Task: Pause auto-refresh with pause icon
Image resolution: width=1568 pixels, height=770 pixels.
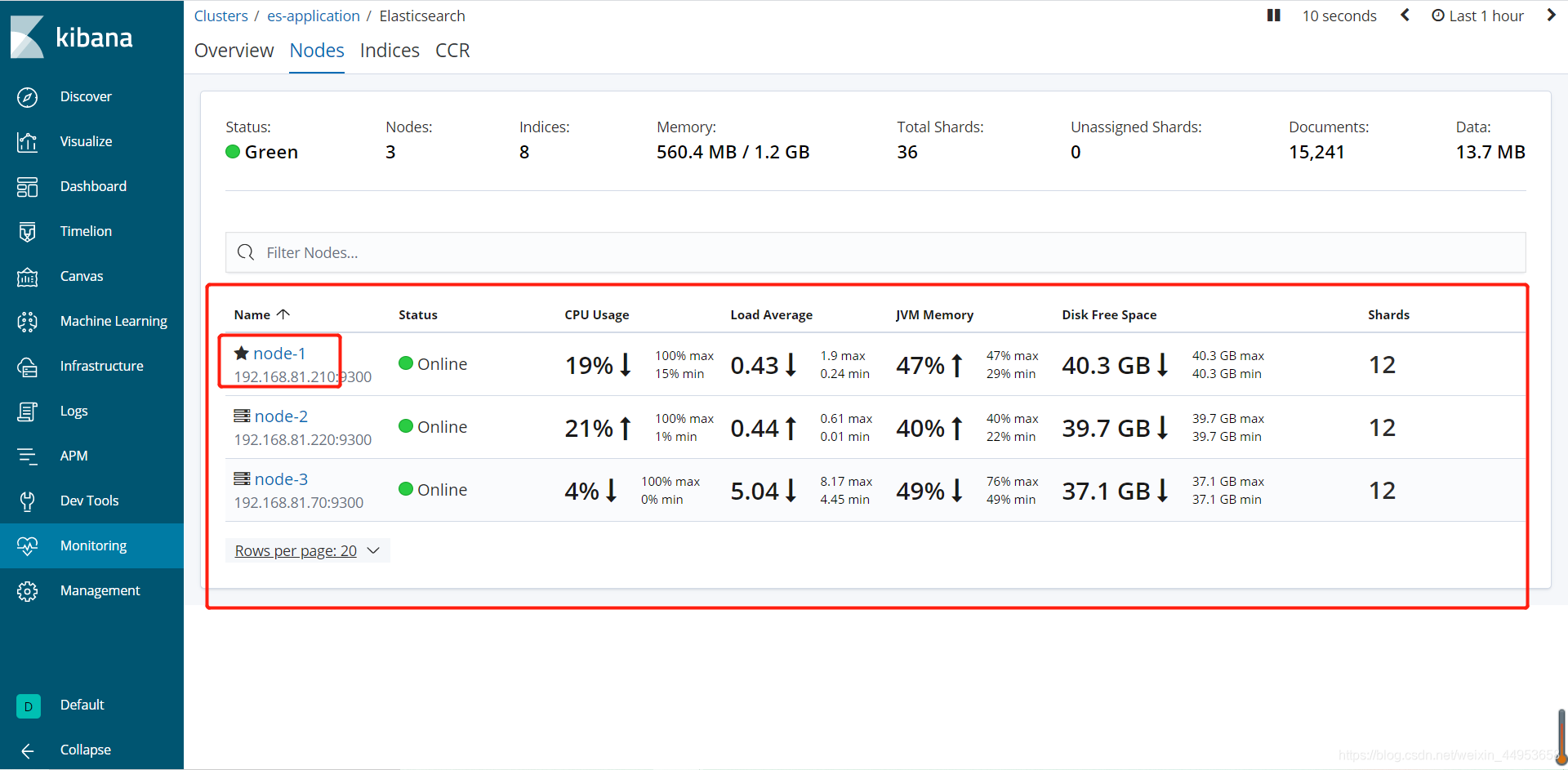Action: [1273, 16]
